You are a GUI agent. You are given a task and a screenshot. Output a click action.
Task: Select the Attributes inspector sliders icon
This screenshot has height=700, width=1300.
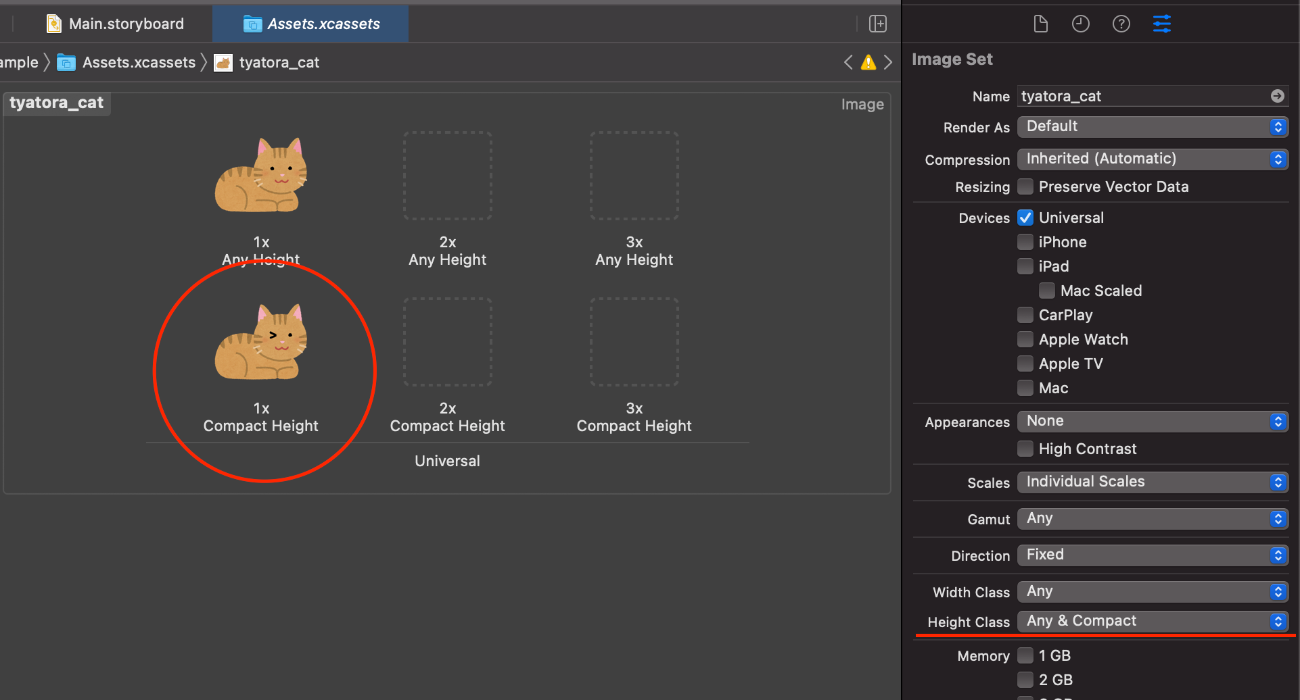pos(1162,24)
